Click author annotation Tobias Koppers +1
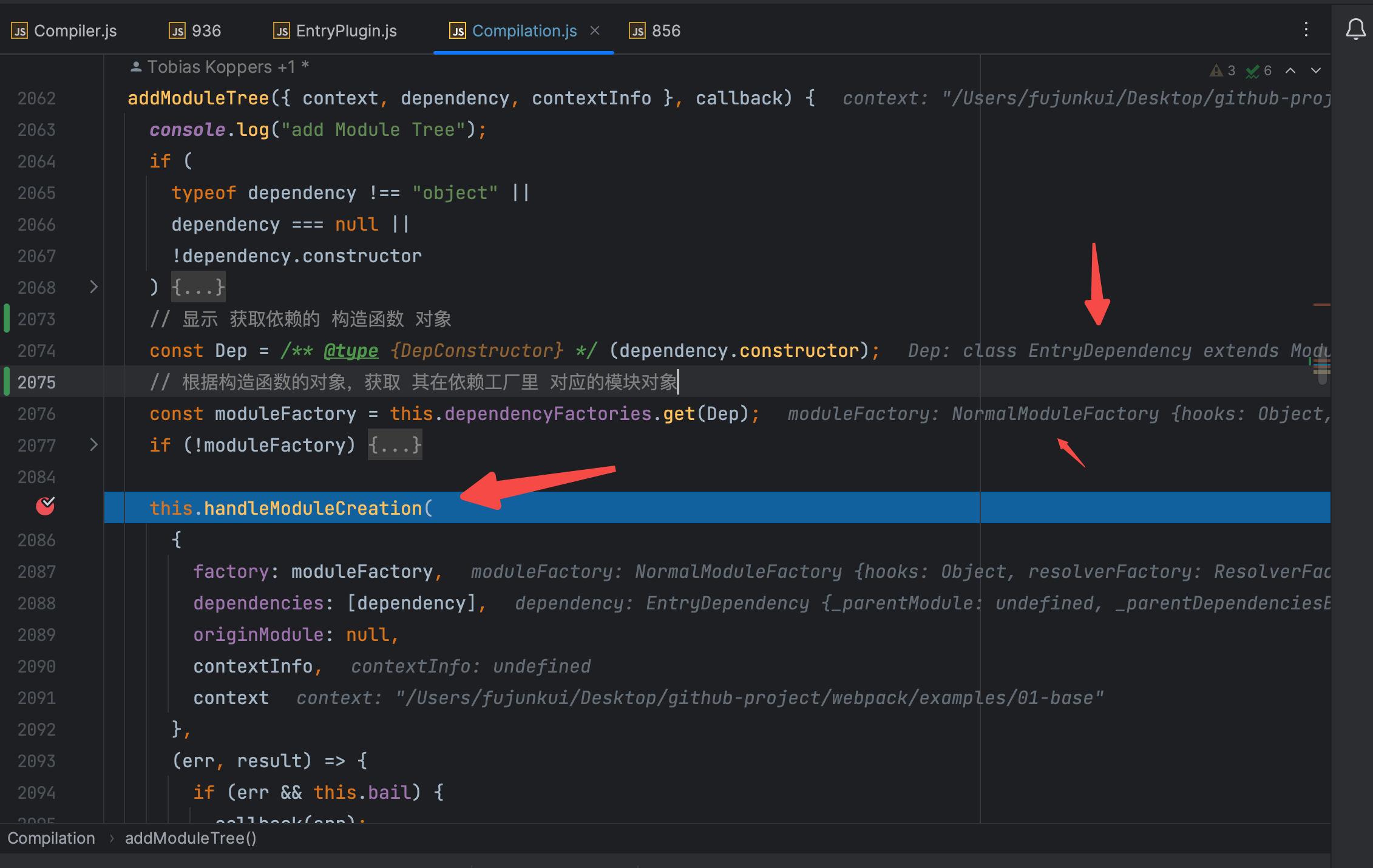 [220, 67]
